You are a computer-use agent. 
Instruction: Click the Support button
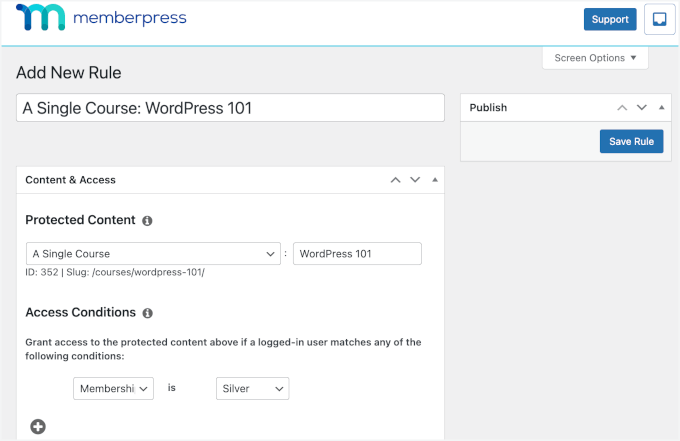610,19
